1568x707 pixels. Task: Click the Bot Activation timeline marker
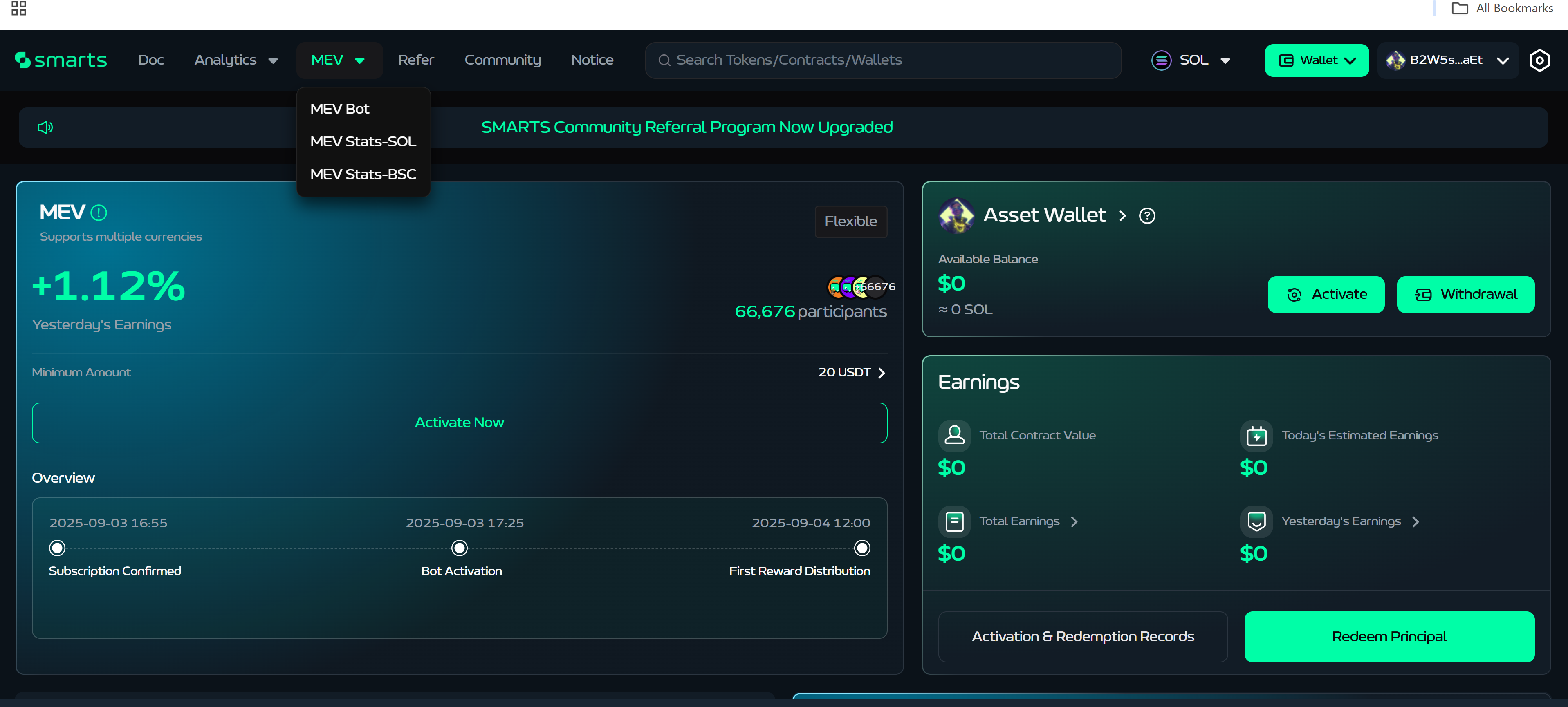(x=460, y=548)
